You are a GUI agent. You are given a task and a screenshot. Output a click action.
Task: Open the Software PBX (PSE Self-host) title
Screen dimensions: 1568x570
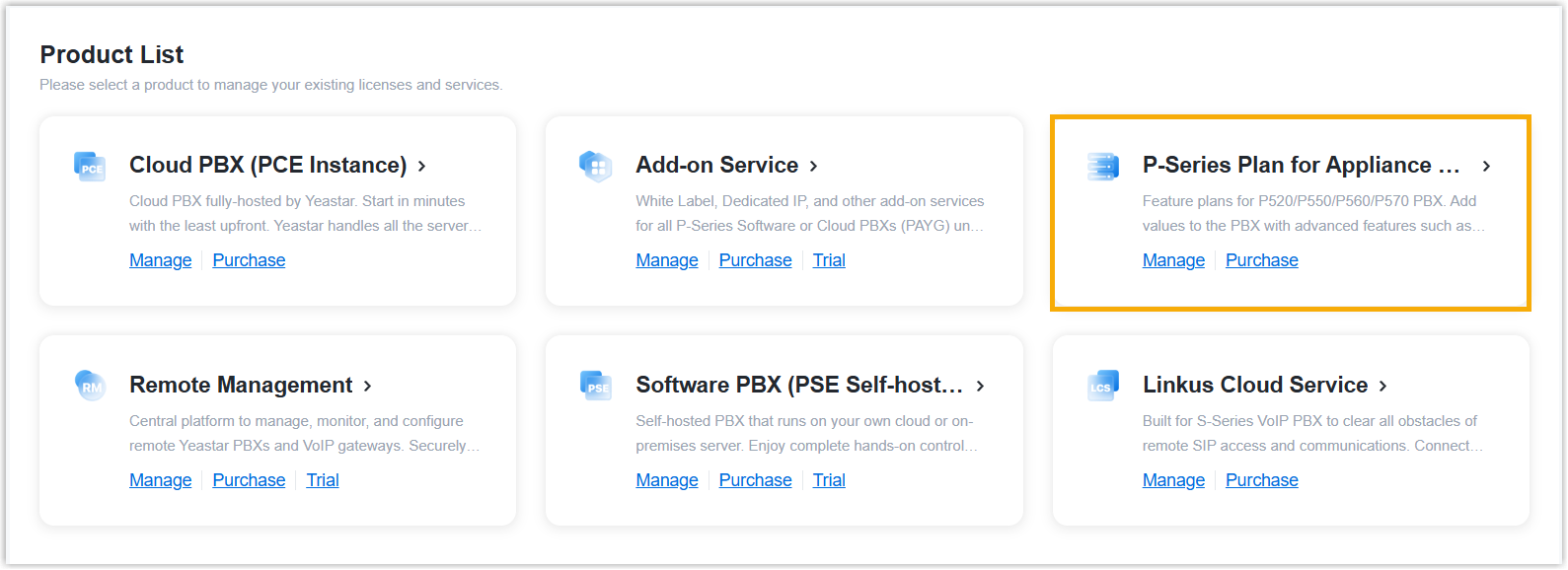click(798, 385)
